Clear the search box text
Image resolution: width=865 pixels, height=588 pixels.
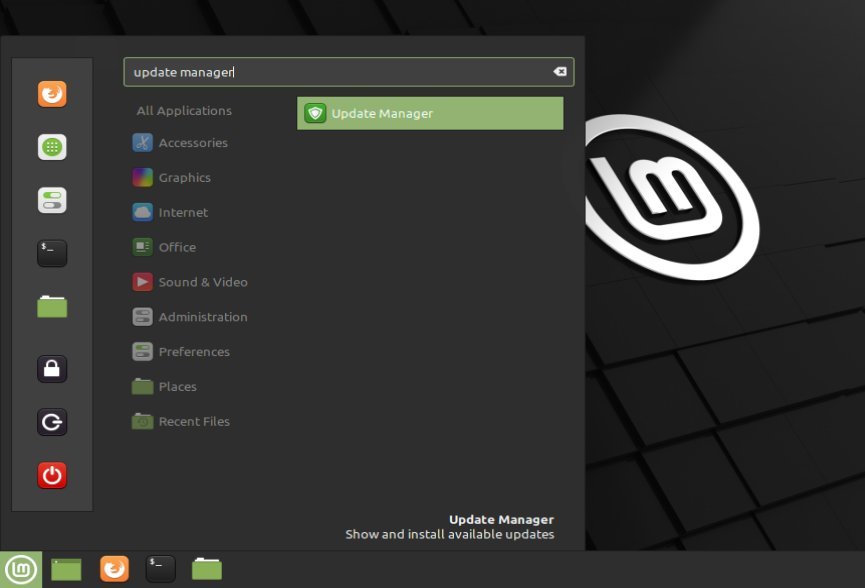pos(559,71)
